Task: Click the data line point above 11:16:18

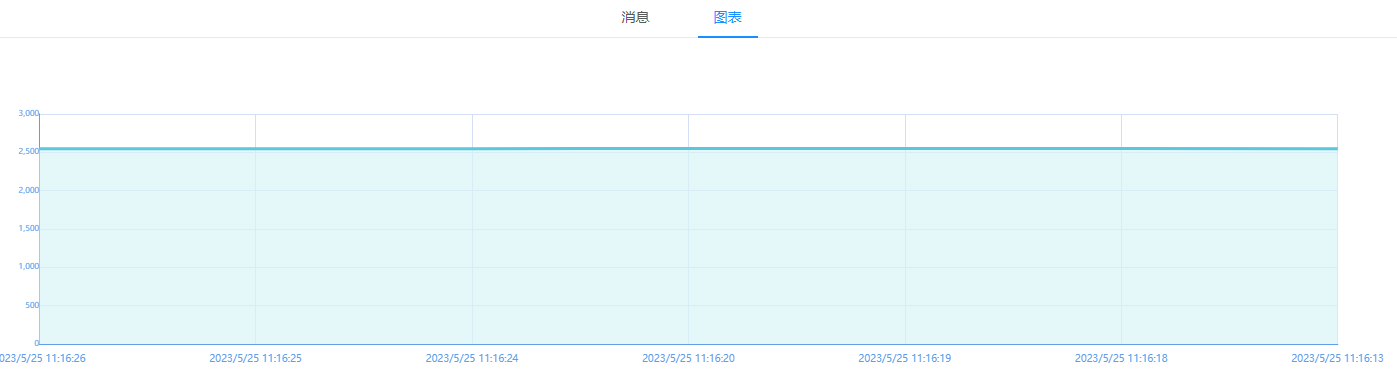Action: (x=1121, y=149)
